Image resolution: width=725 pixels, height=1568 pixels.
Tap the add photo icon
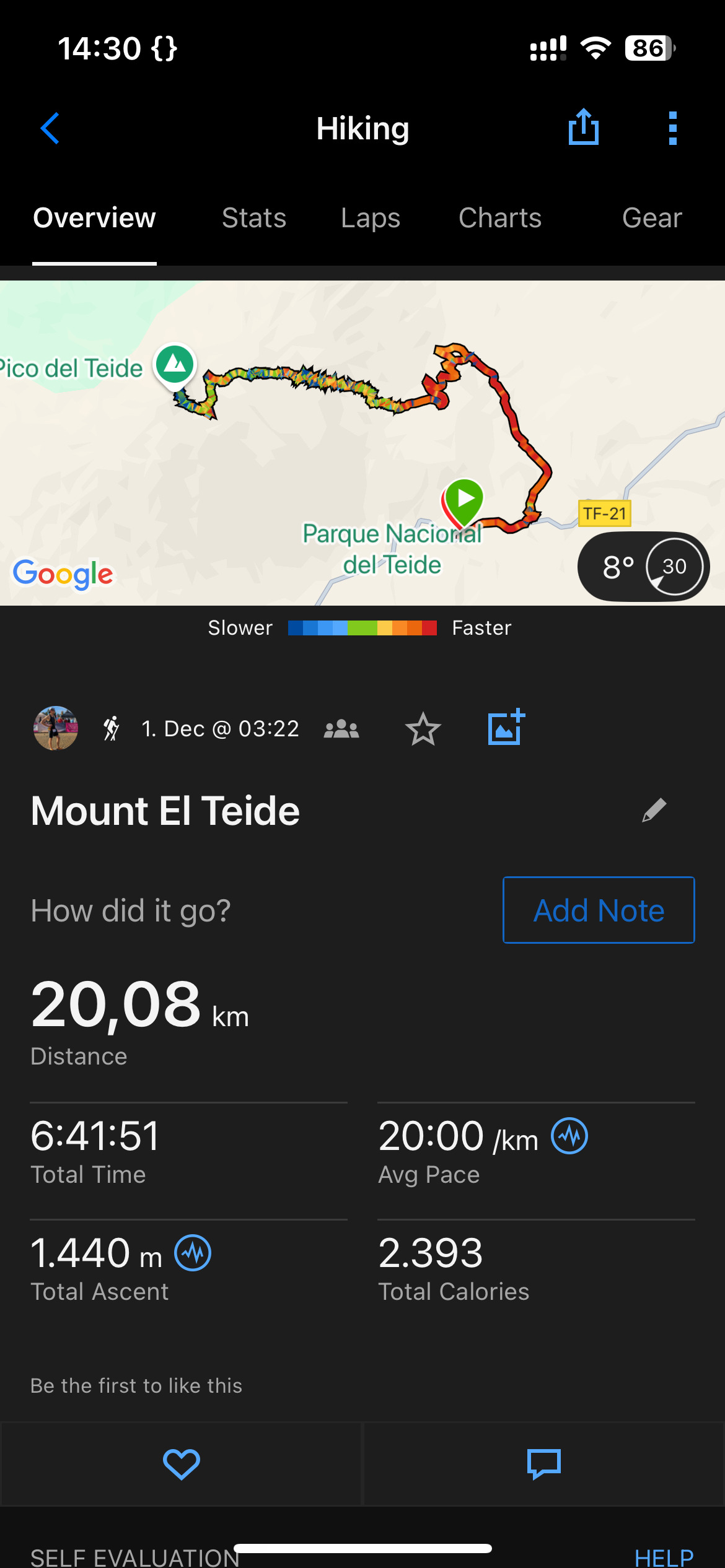tap(506, 728)
